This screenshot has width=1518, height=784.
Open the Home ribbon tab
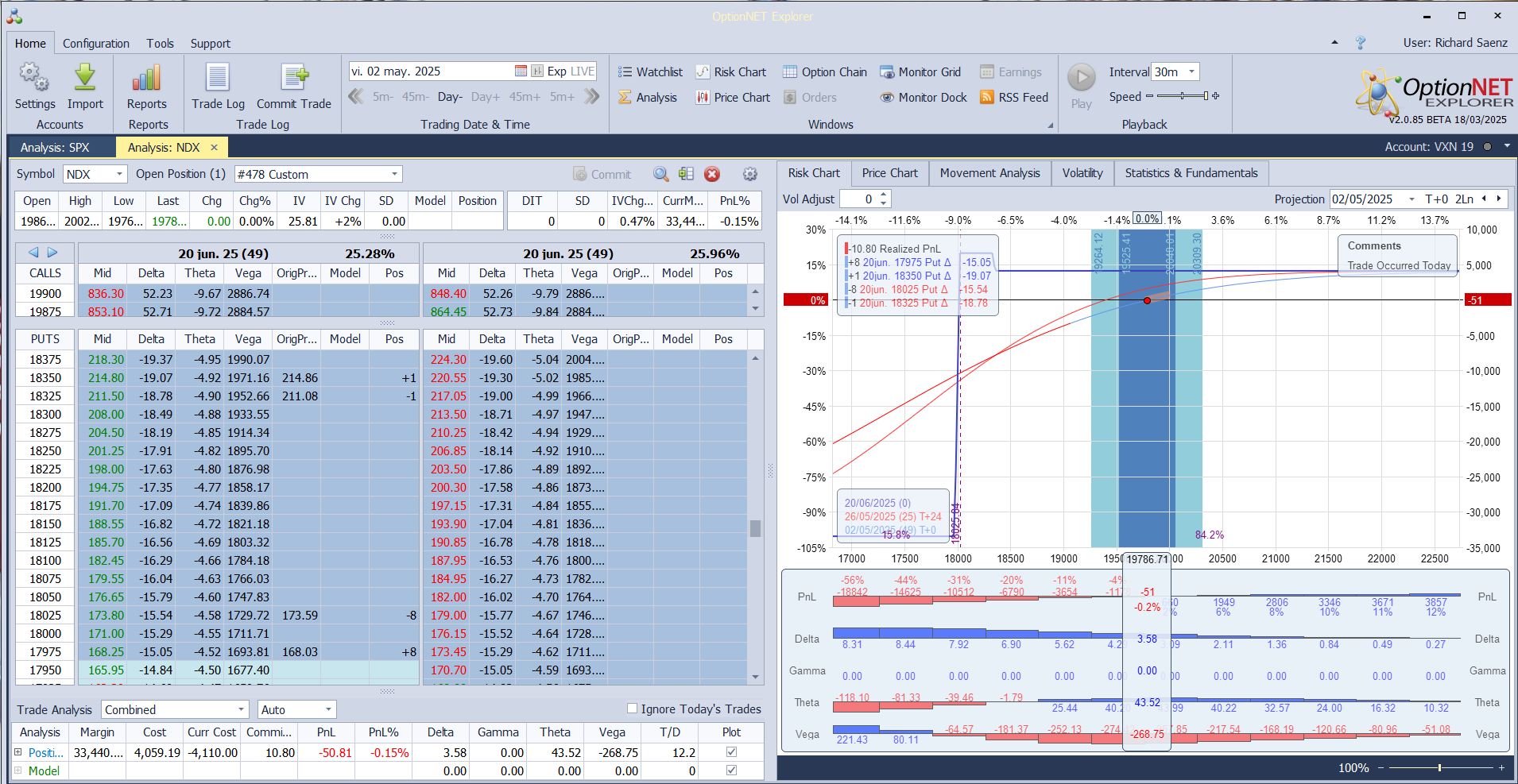point(30,44)
